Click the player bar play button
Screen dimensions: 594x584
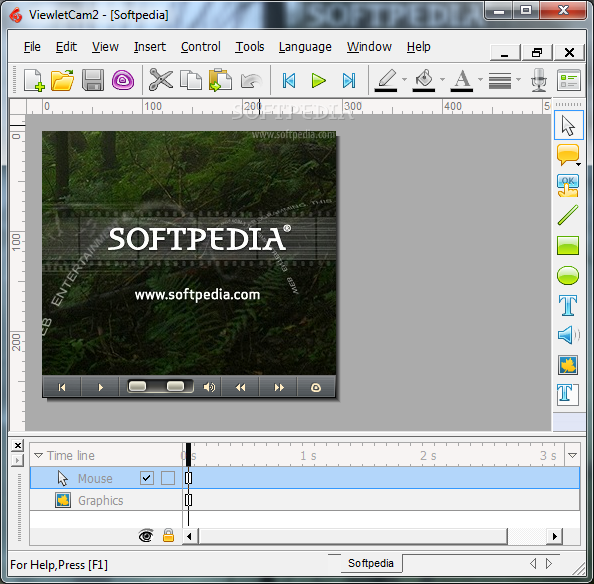(100, 387)
